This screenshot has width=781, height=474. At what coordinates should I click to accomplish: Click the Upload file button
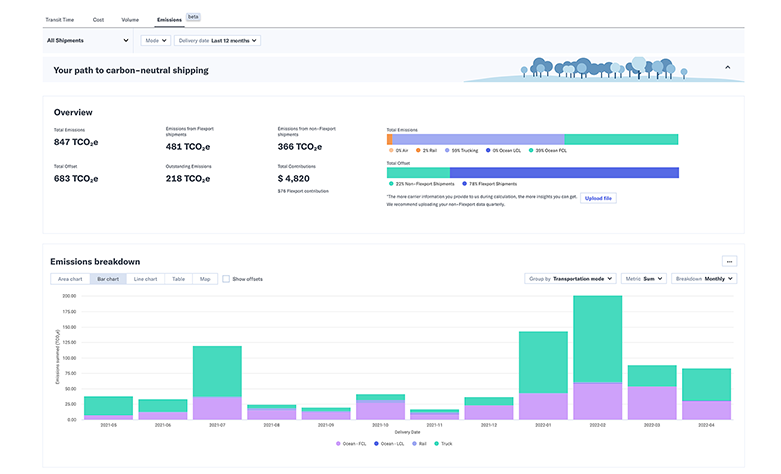pyautogui.click(x=598, y=198)
